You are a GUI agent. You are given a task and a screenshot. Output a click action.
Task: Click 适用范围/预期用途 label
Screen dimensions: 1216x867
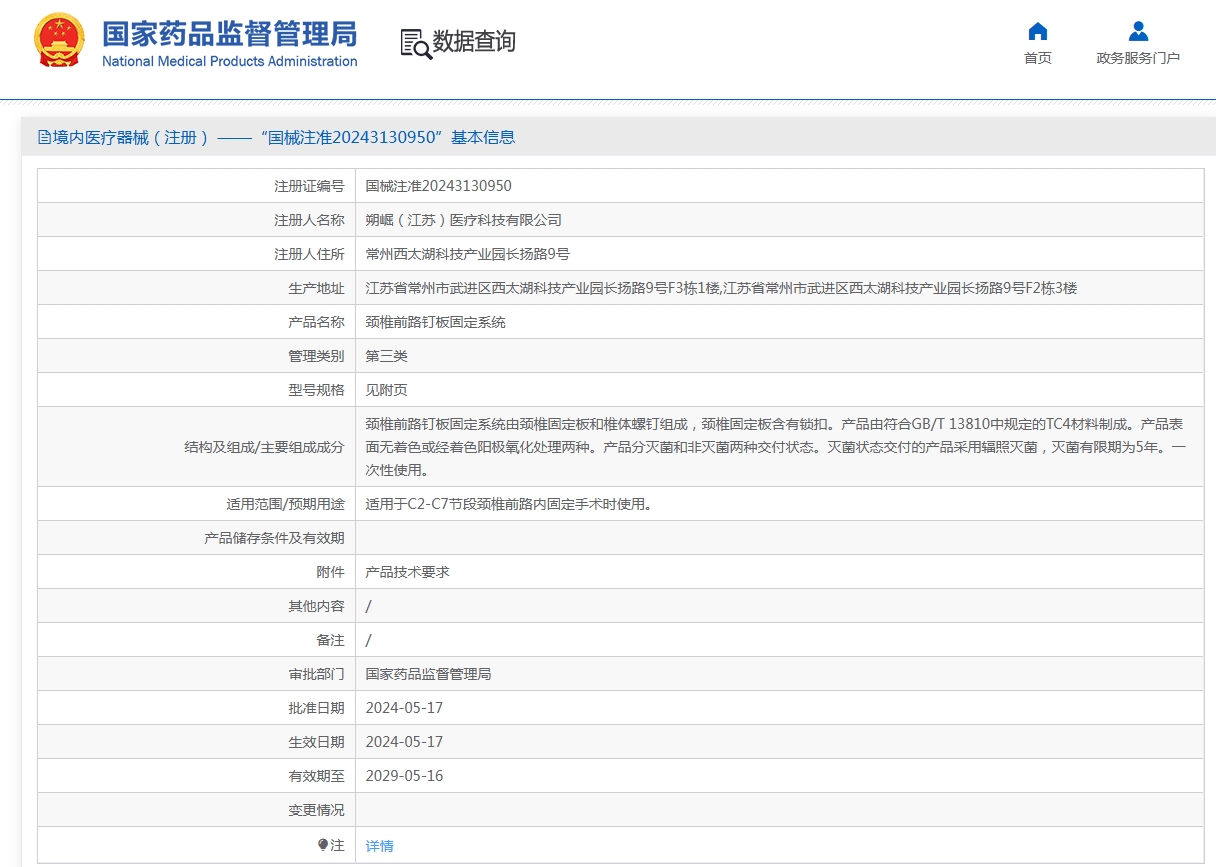(x=285, y=504)
